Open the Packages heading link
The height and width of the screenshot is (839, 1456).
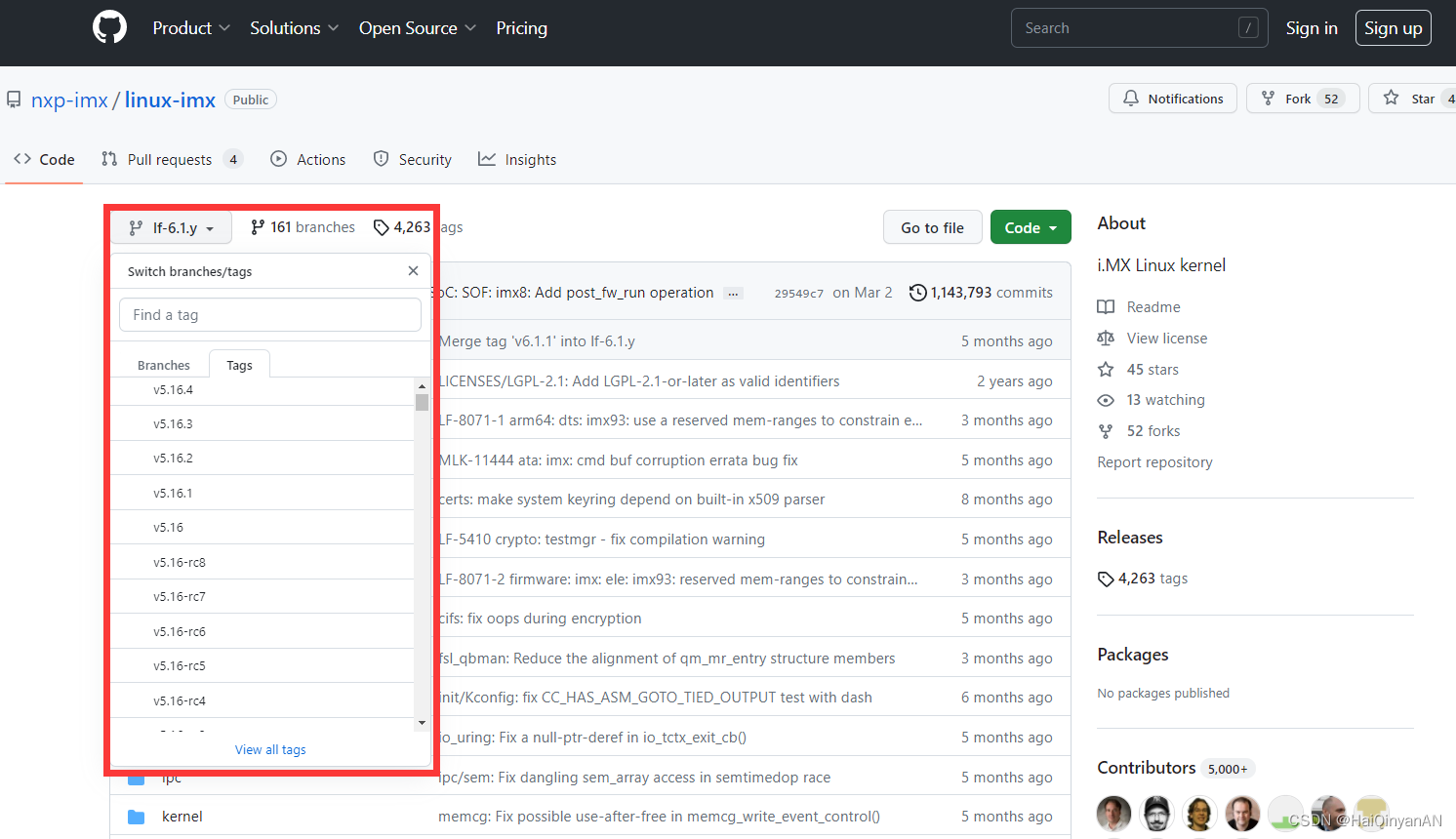pyautogui.click(x=1133, y=655)
